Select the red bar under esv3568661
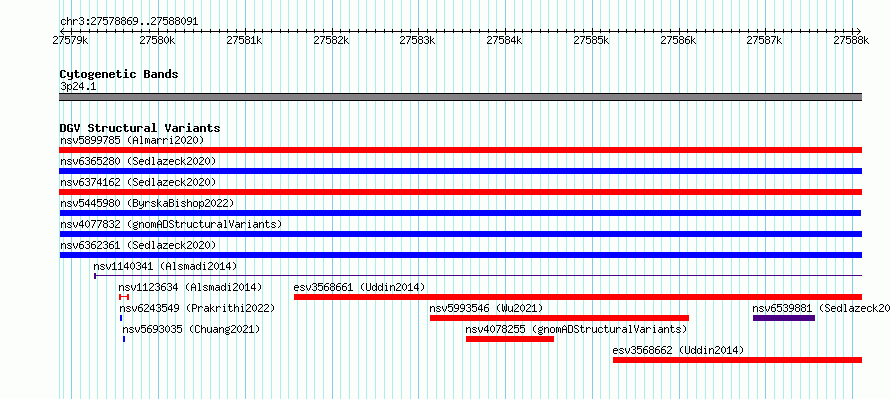The image size is (890, 399). point(578,297)
